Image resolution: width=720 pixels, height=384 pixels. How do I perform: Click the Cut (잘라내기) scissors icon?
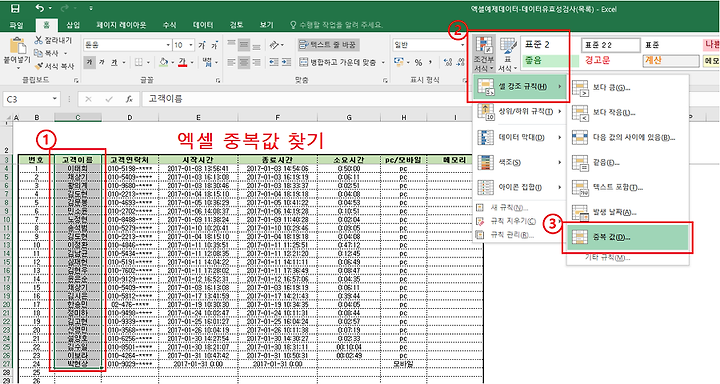[39, 40]
